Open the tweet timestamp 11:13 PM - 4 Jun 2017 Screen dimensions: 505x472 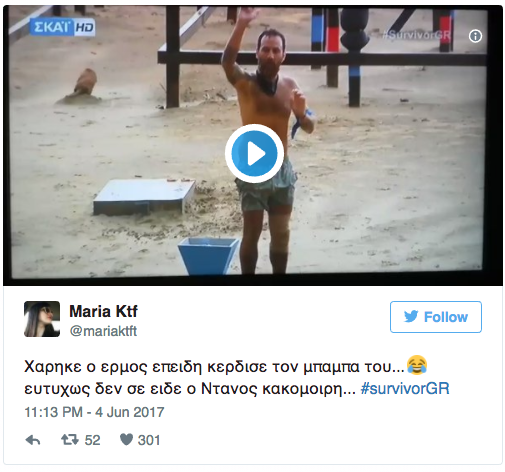click(x=94, y=412)
